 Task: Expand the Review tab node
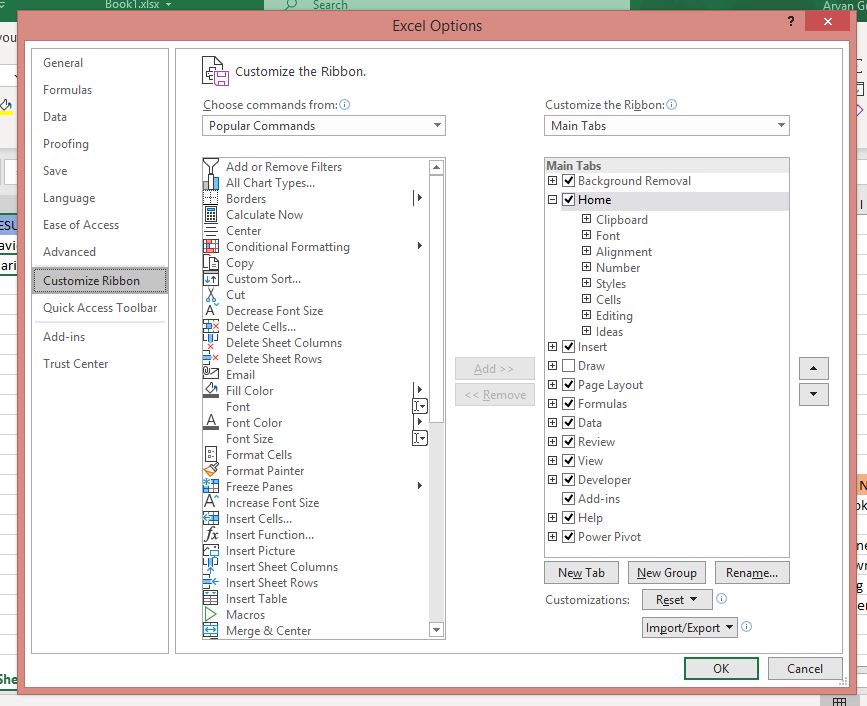[x=552, y=442]
